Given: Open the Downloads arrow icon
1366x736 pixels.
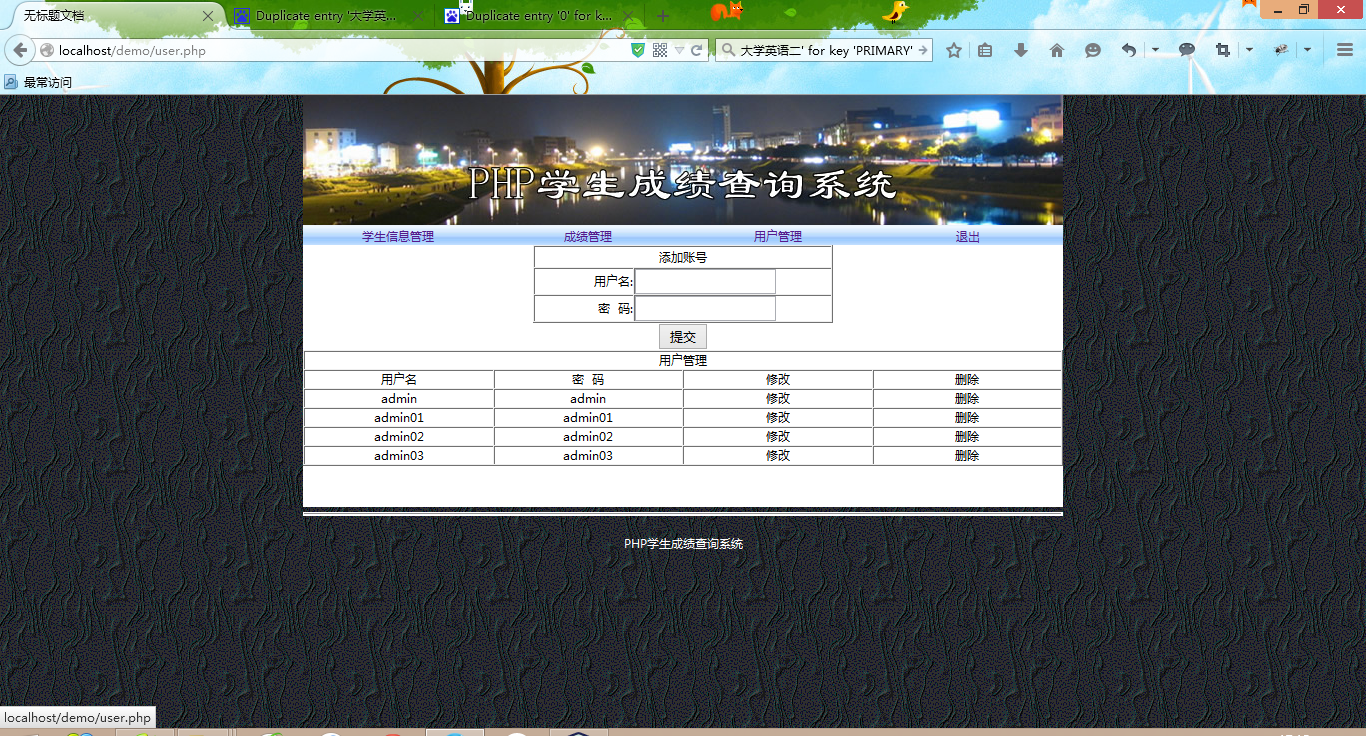Looking at the screenshot, I should click(x=1020, y=49).
